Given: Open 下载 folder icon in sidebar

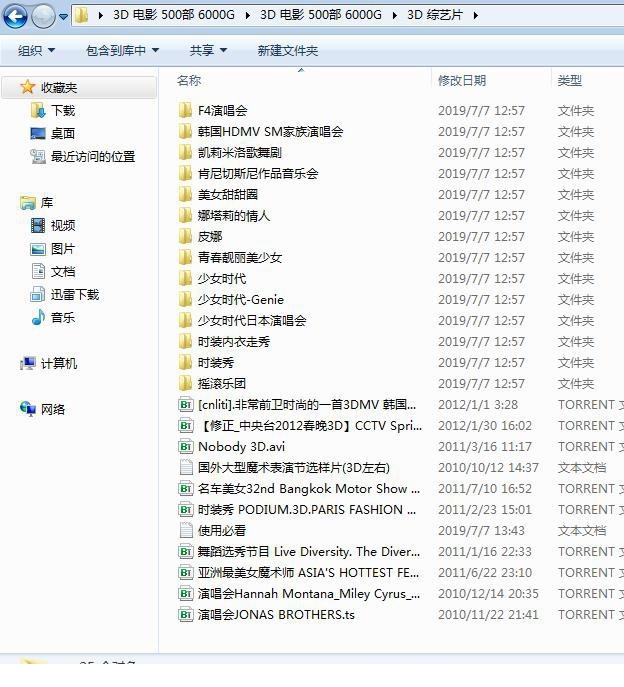Looking at the screenshot, I should click(38, 110).
